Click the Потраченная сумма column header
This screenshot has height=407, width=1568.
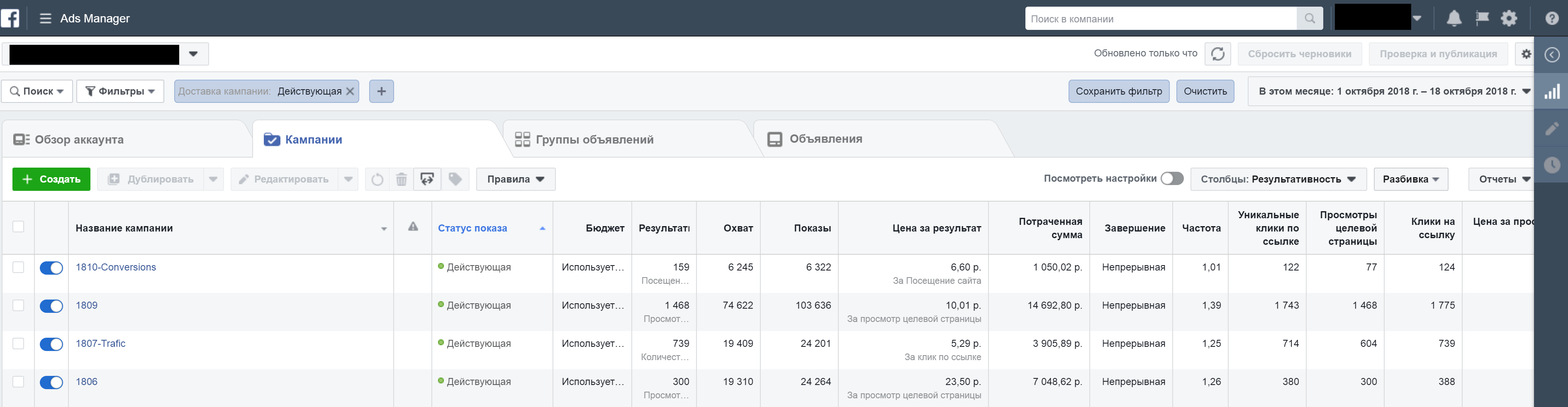coord(1039,228)
